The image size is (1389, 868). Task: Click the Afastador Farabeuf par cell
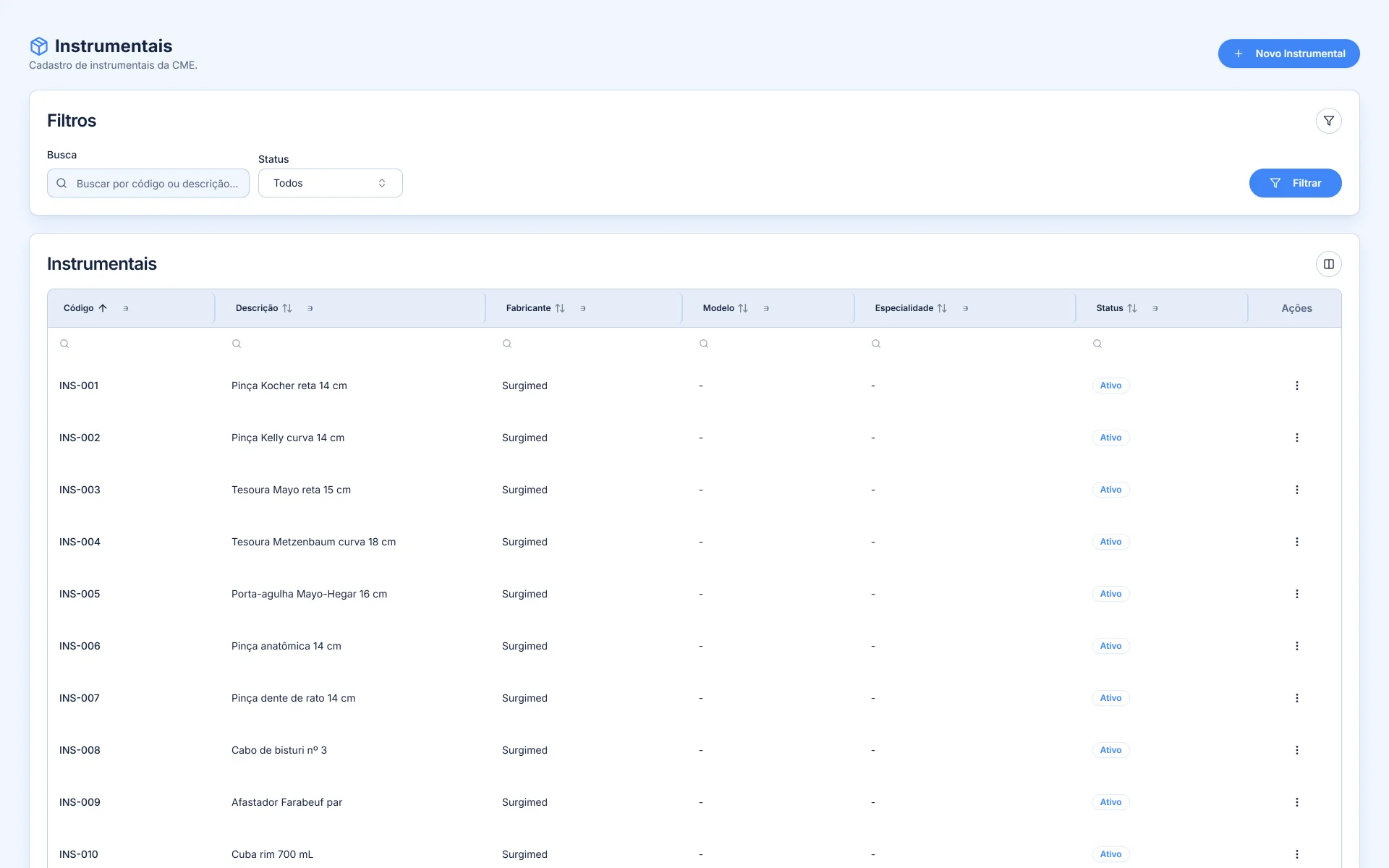pyautogui.click(x=286, y=802)
